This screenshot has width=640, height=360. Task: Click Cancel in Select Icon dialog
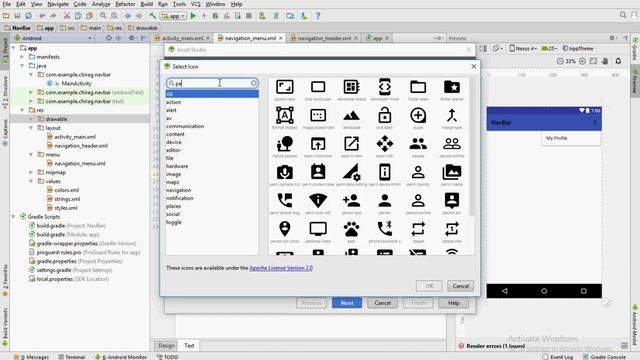click(460, 286)
